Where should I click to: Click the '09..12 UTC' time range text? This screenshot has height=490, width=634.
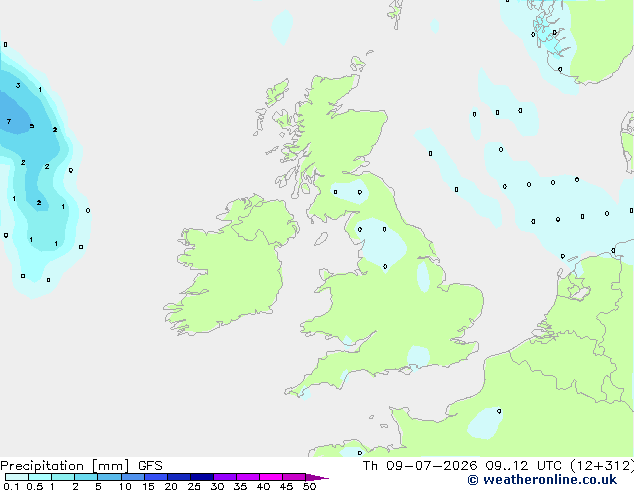click(523, 466)
